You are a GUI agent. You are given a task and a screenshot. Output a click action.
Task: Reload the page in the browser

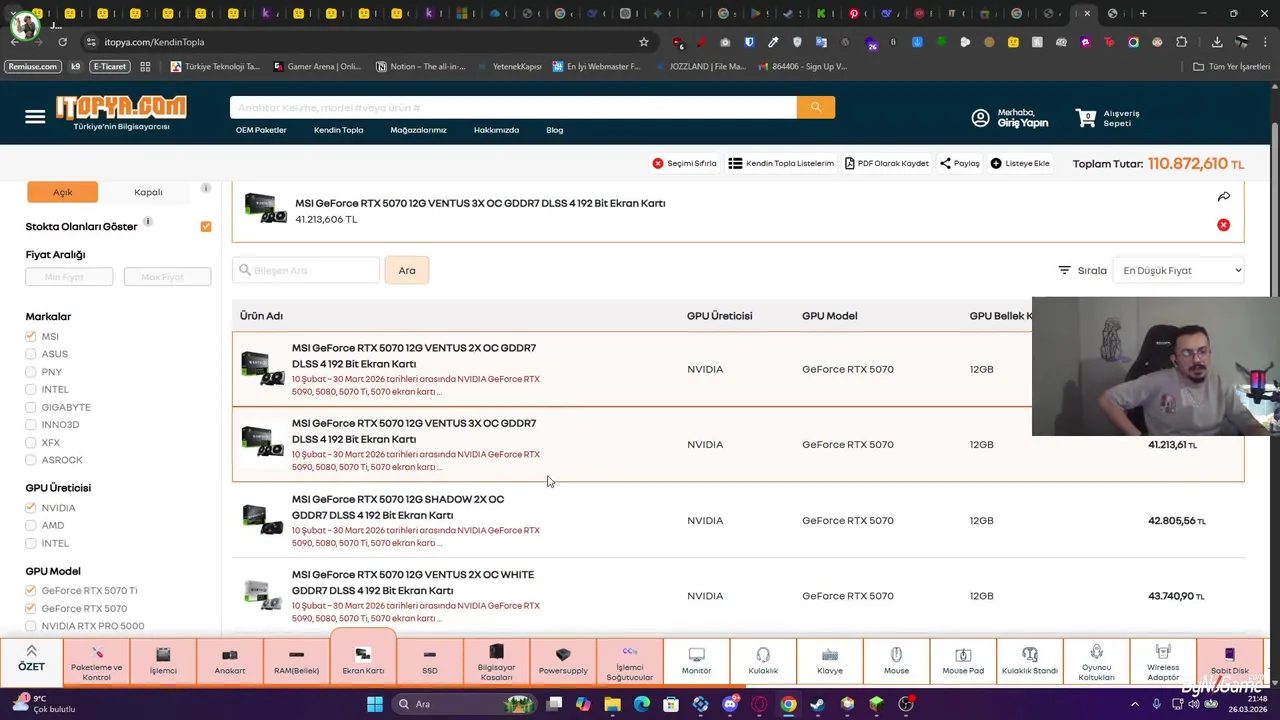click(x=62, y=42)
